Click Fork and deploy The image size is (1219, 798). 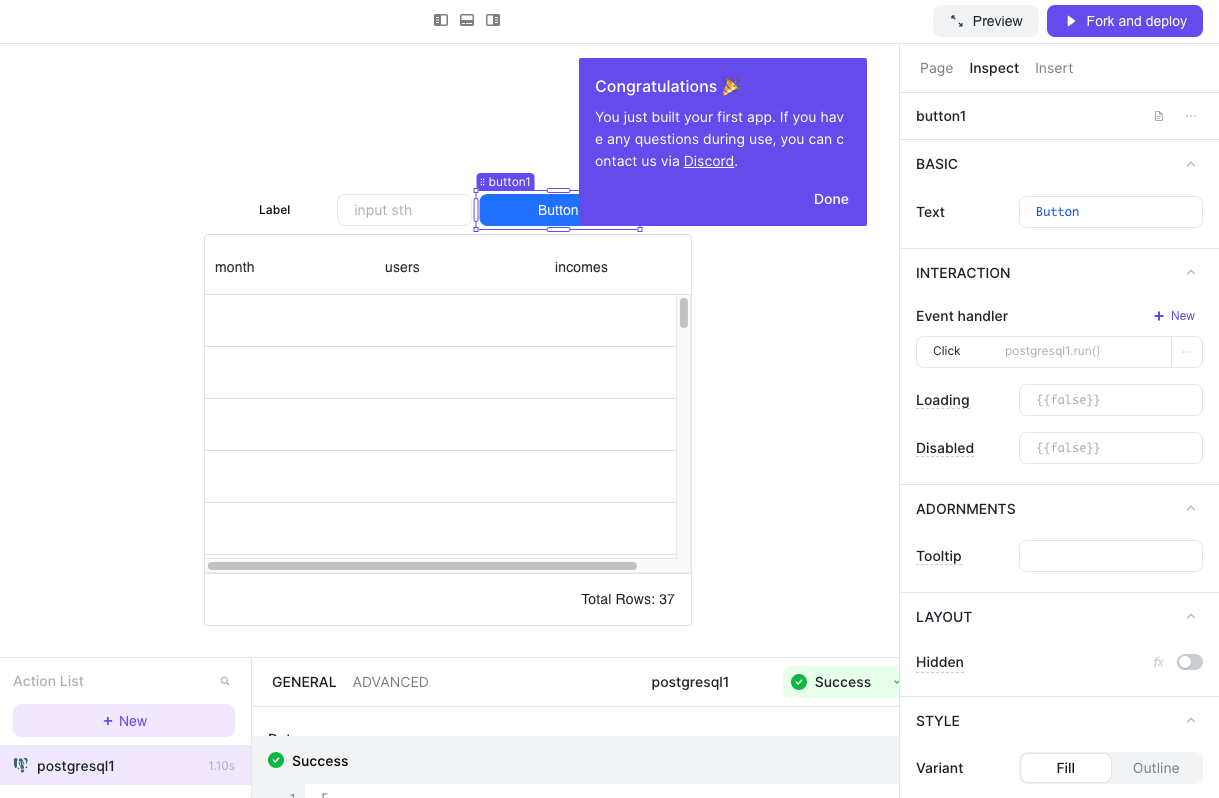click(x=1124, y=21)
